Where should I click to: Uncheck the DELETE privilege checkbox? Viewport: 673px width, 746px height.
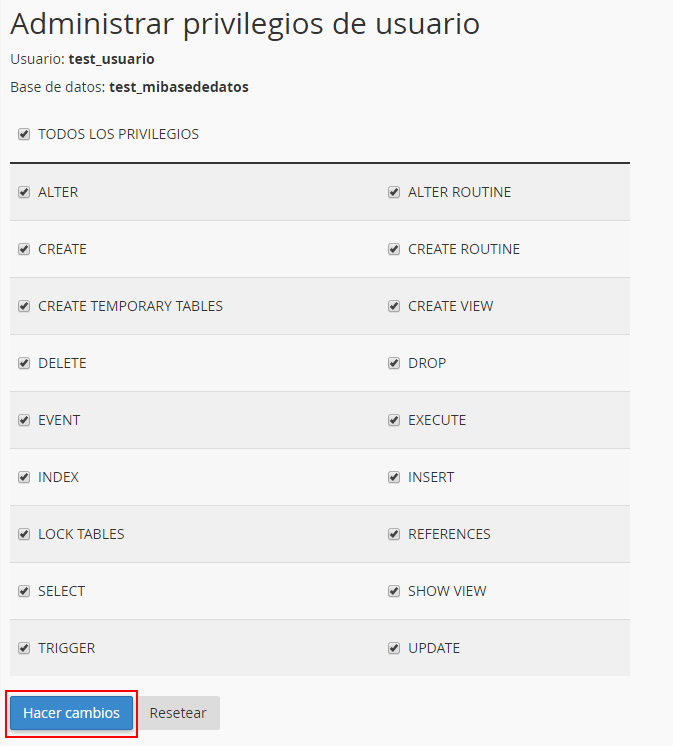pos(24,363)
